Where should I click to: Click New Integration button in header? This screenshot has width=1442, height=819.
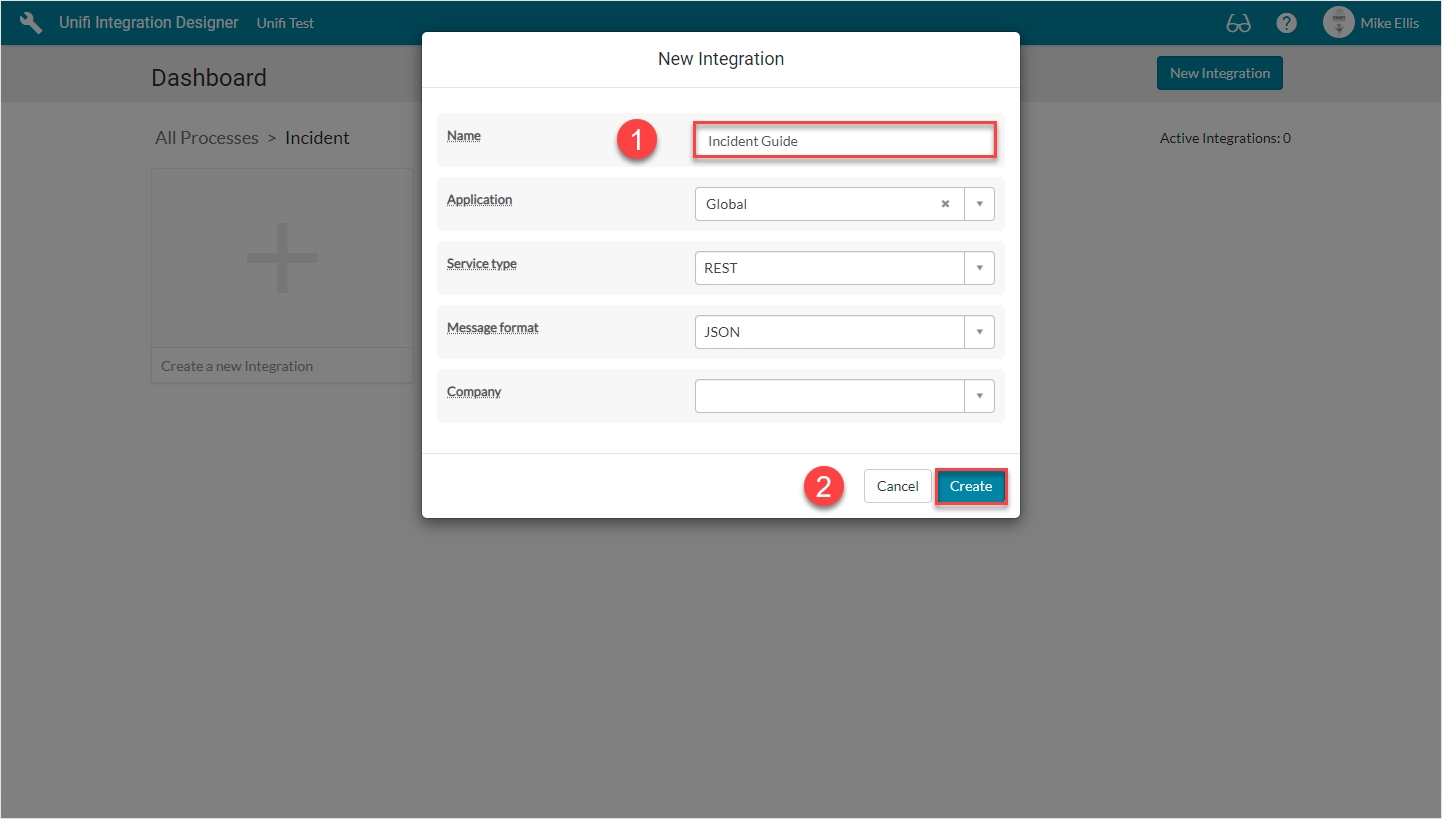pyautogui.click(x=1219, y=73)
